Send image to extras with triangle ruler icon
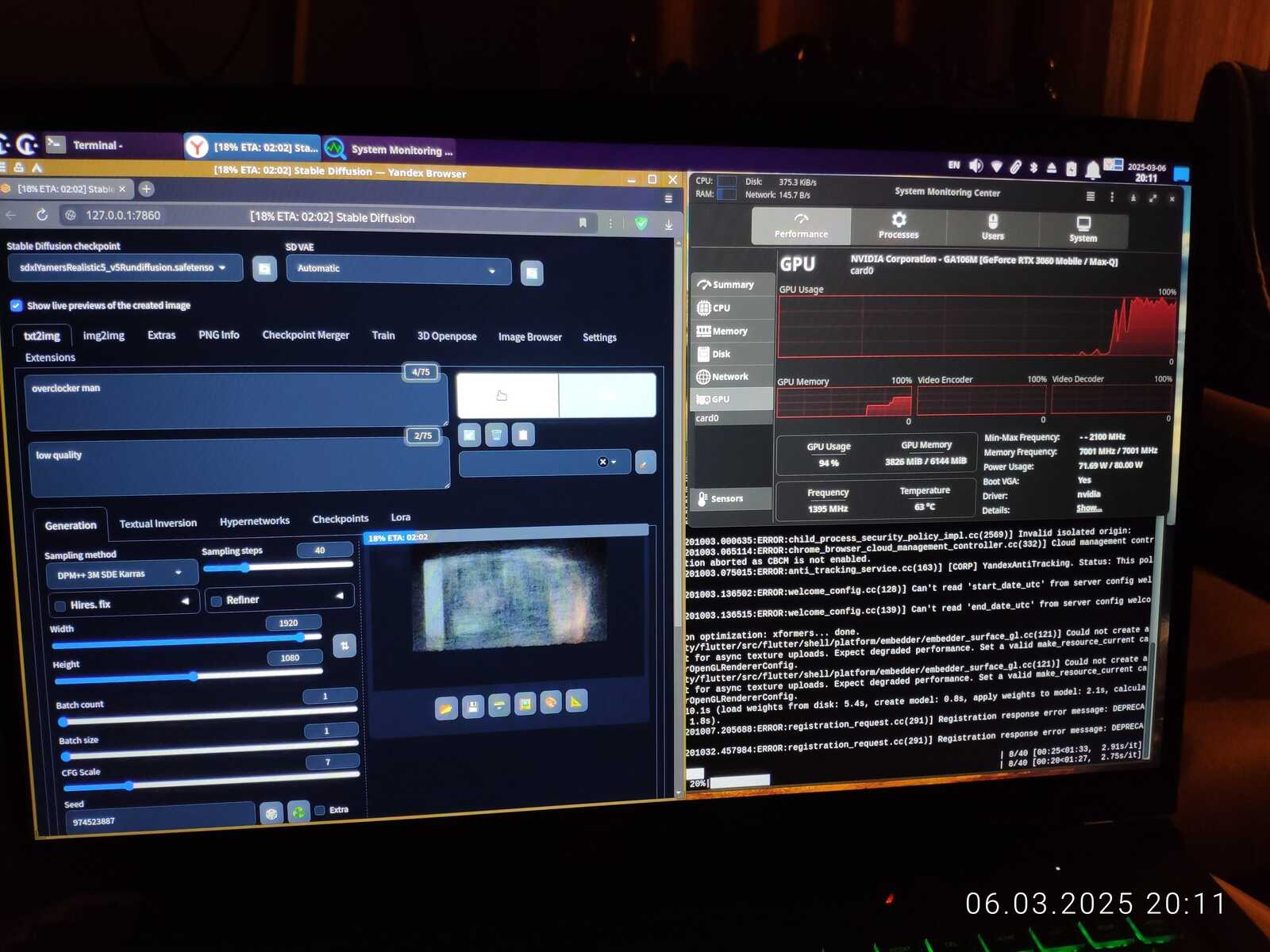 tap(576, 701)
